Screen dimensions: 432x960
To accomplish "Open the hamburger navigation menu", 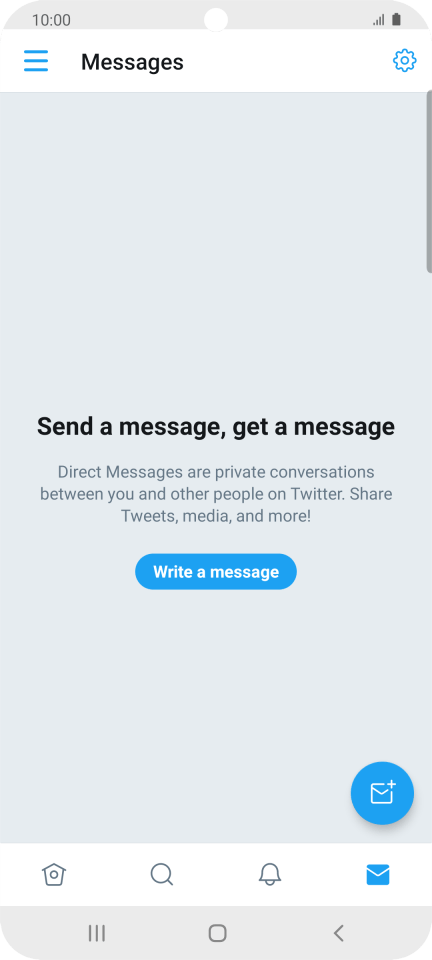I will tap(36, 61).
